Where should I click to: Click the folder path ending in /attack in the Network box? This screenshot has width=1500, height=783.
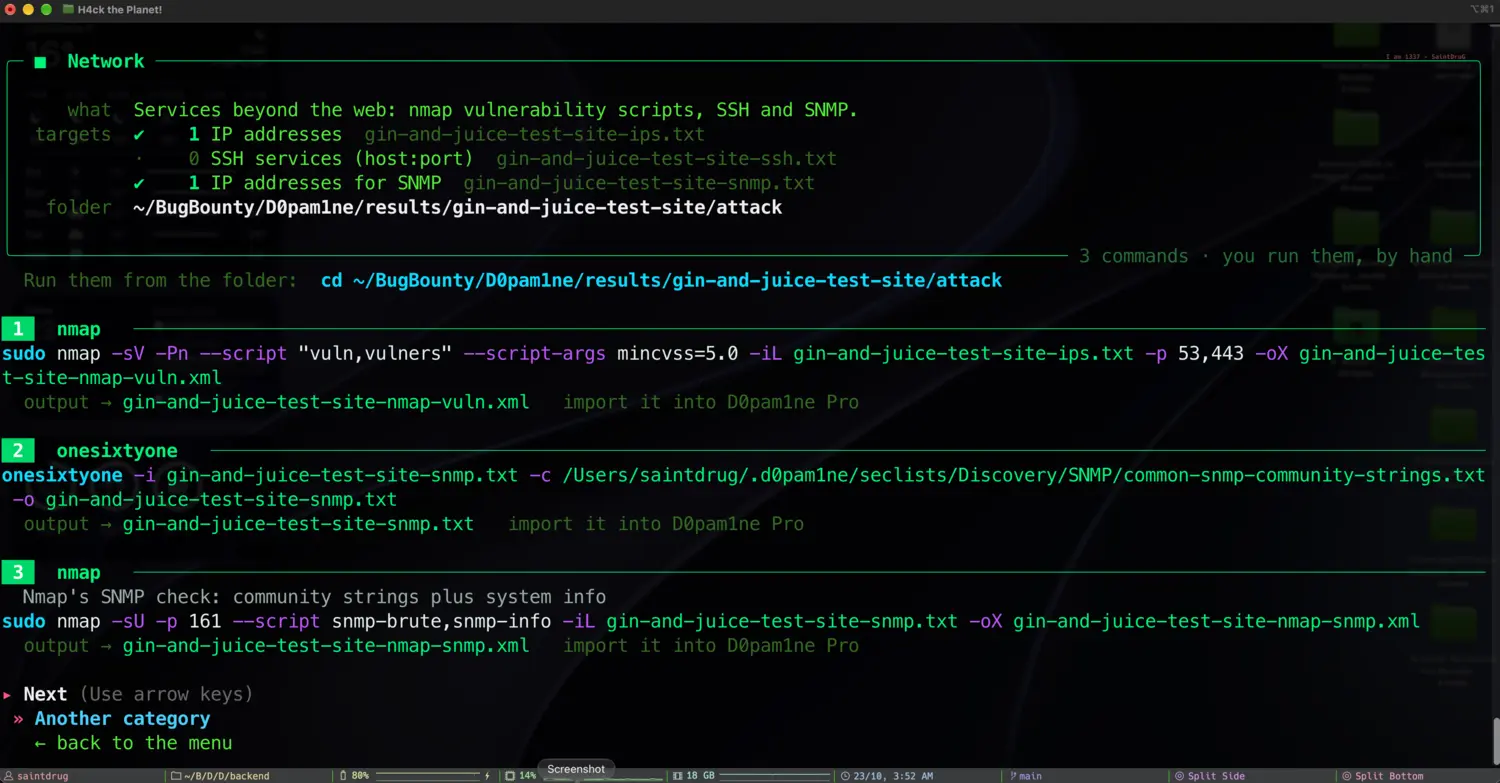pos(457,208)
